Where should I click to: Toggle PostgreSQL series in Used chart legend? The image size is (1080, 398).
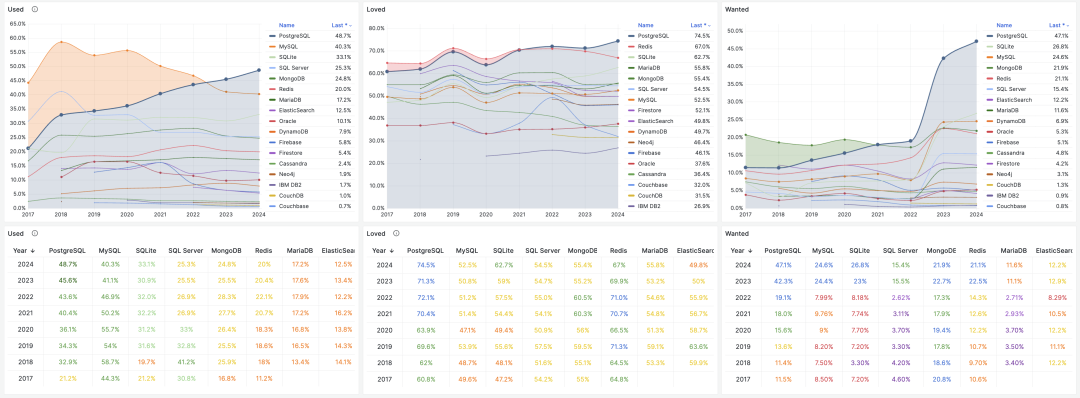click(295, 35)
